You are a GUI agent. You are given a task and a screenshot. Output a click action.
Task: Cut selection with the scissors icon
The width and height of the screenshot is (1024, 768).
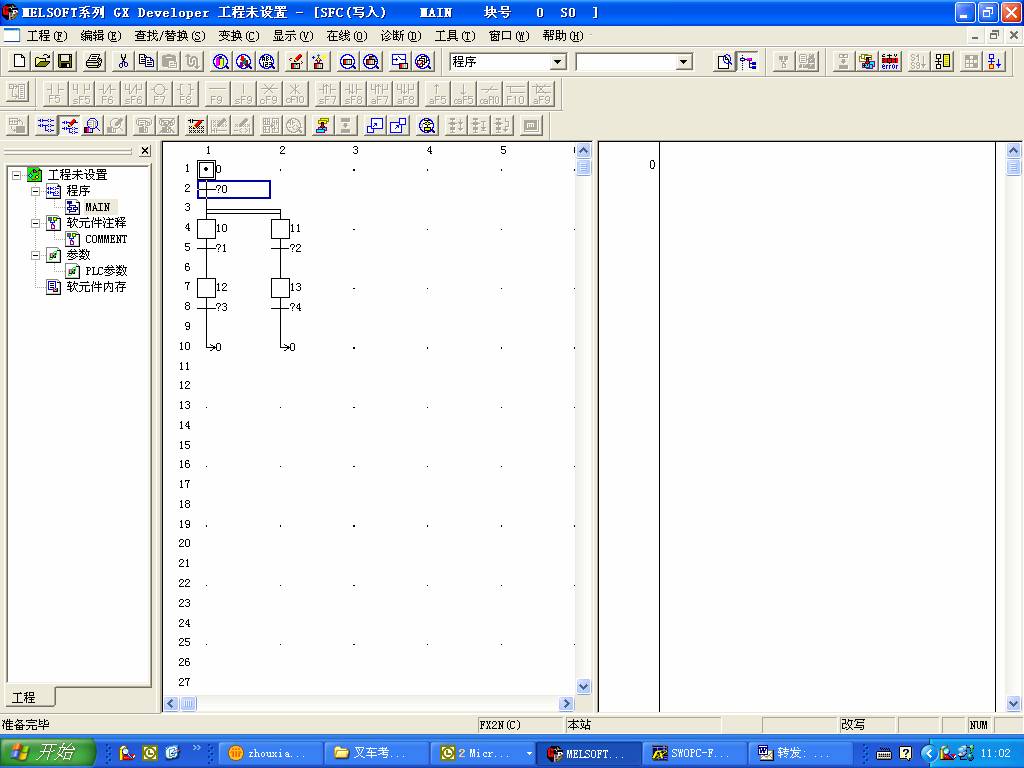coord(123,61)
